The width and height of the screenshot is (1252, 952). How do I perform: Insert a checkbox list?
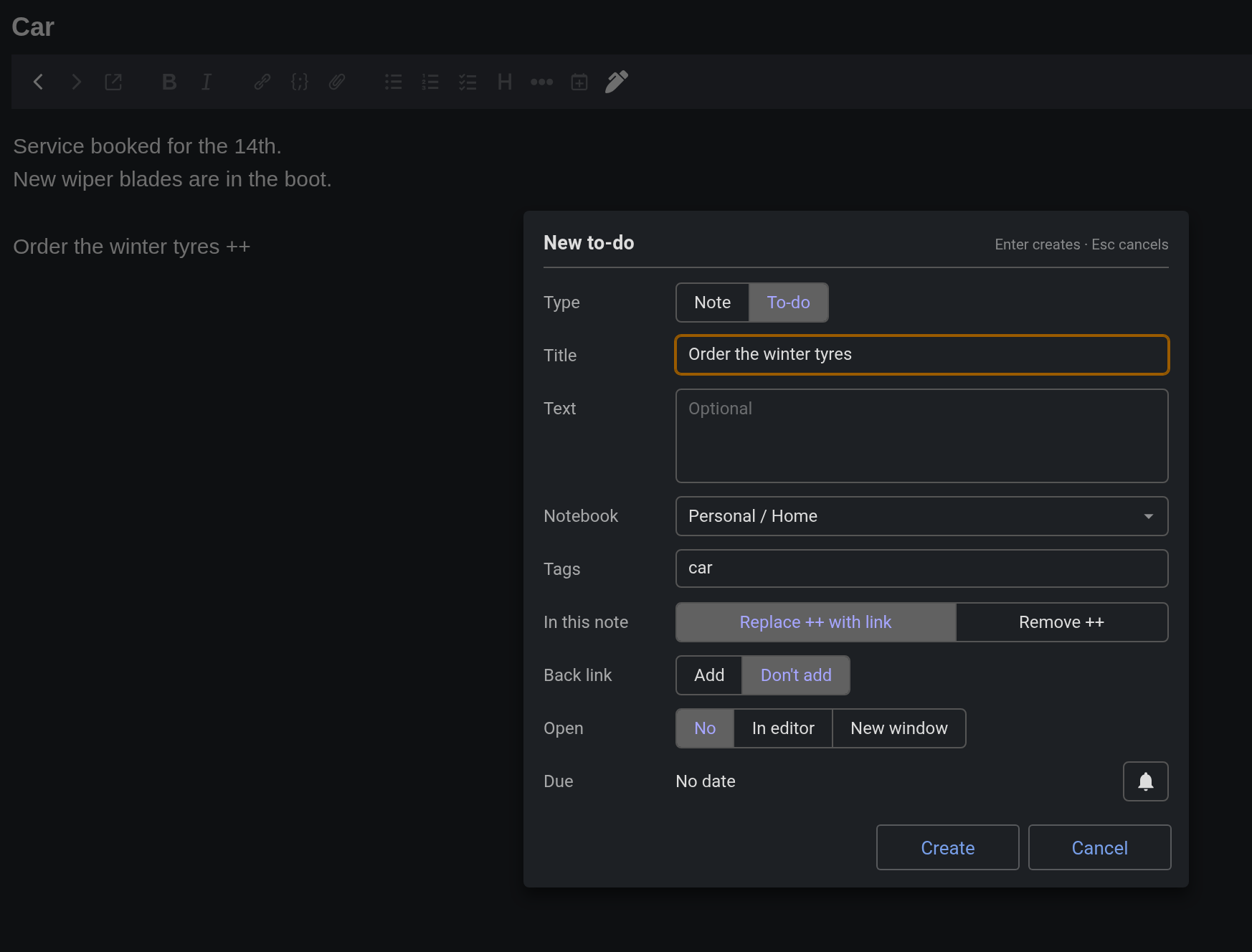pyautogui.click(x=468, y=82)
